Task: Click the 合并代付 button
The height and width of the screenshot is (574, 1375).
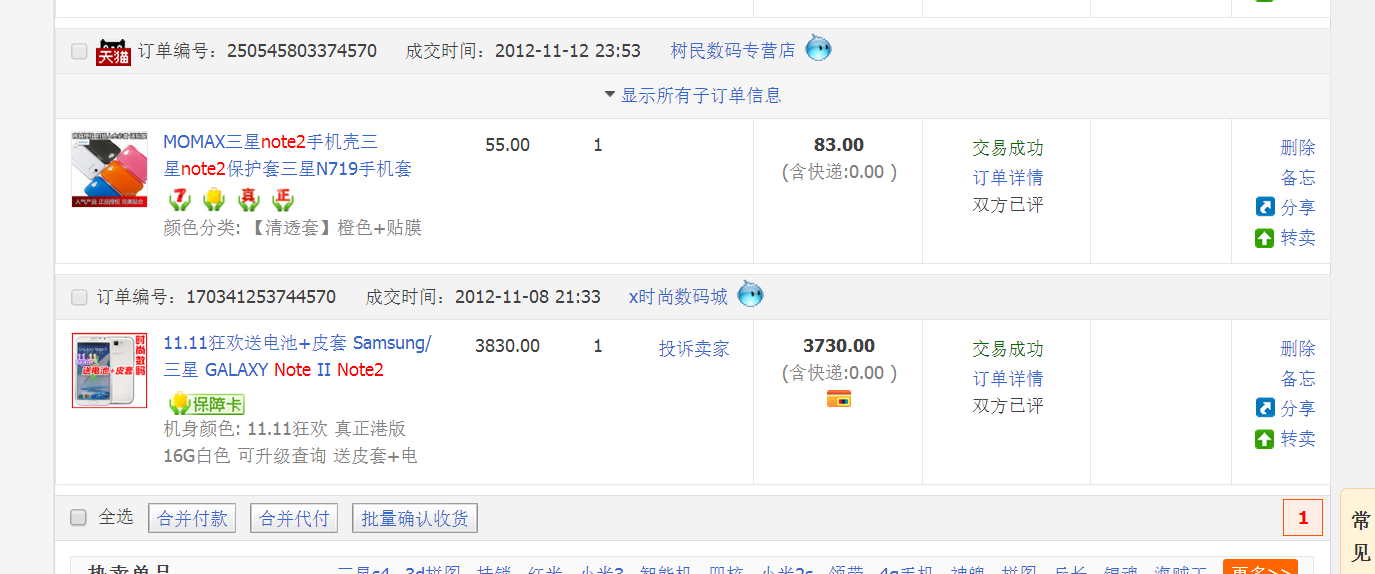Action: tap(294, 518)
